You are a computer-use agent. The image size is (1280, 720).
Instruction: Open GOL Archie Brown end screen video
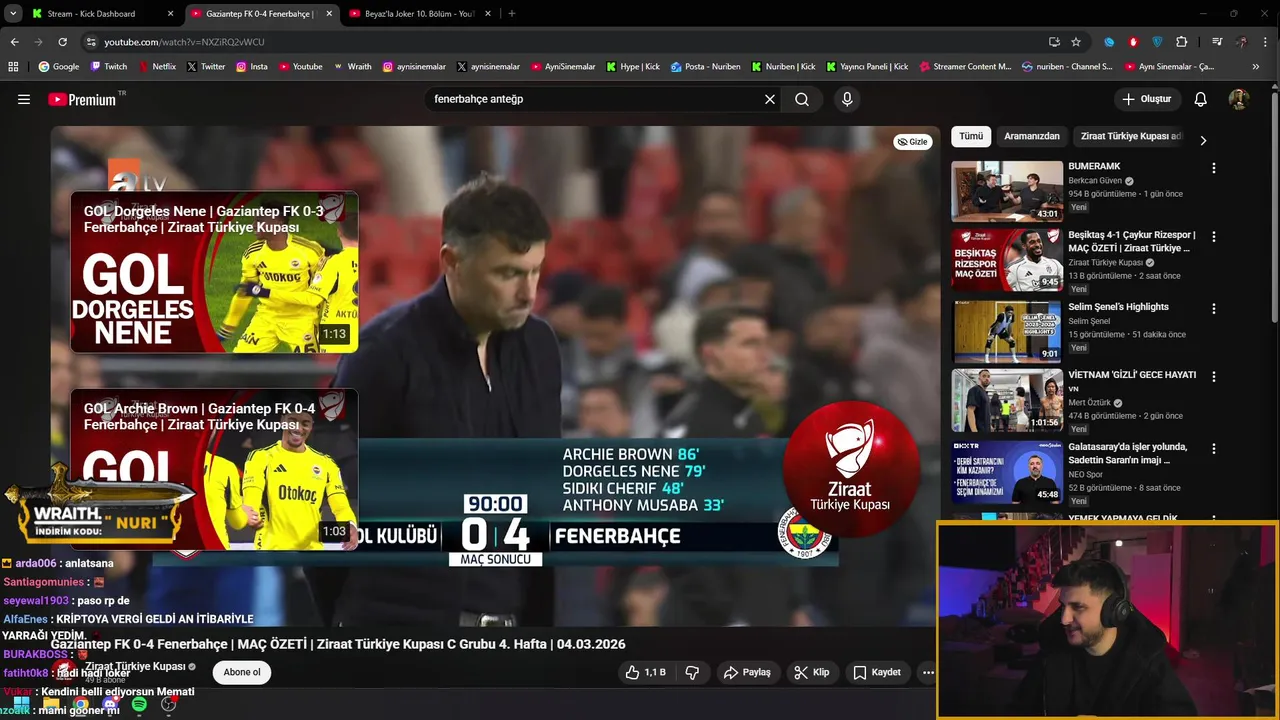[214, 468]
